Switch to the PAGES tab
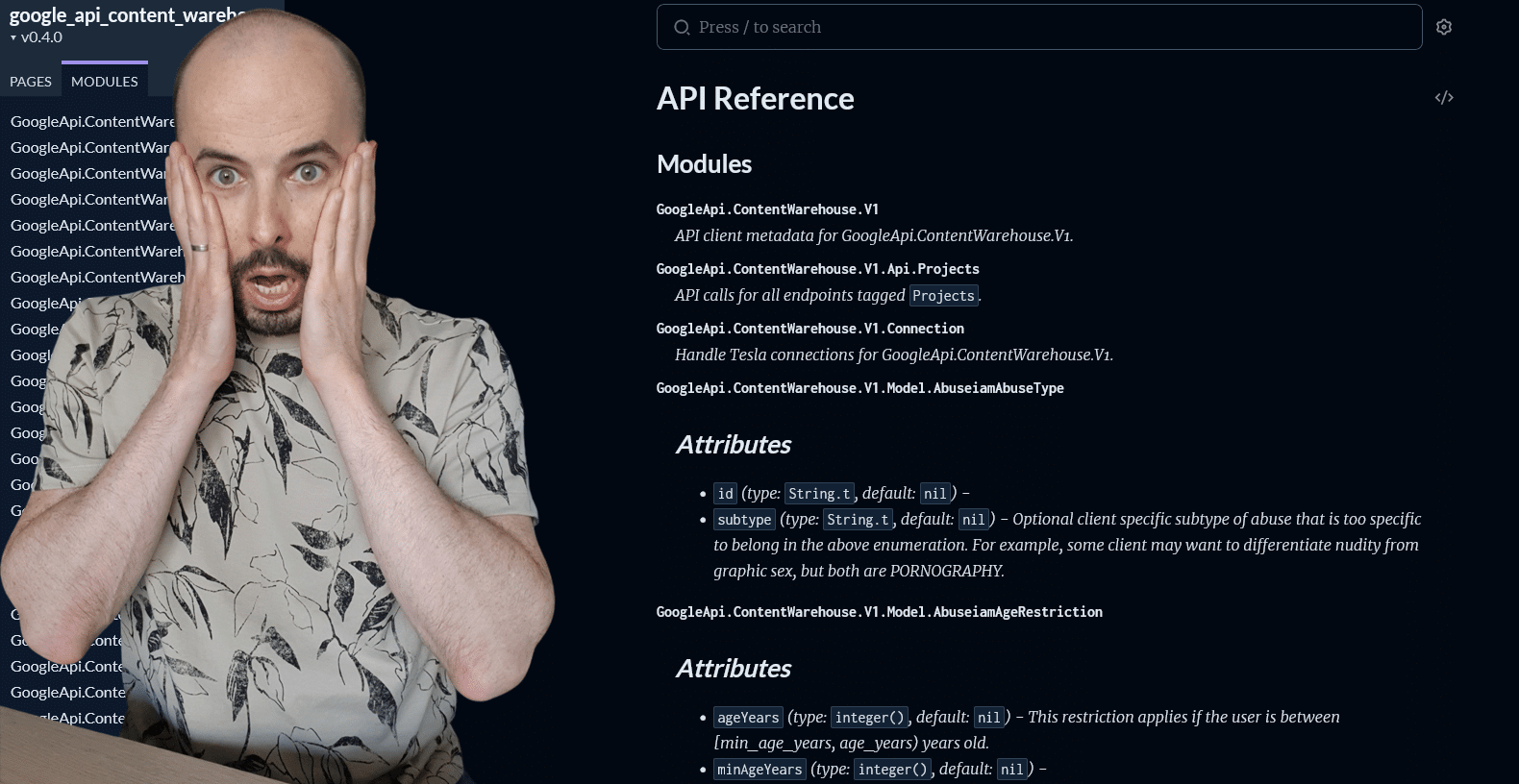Image resolution: width=1519 pixels, height=784 pixels. point(31,82)
